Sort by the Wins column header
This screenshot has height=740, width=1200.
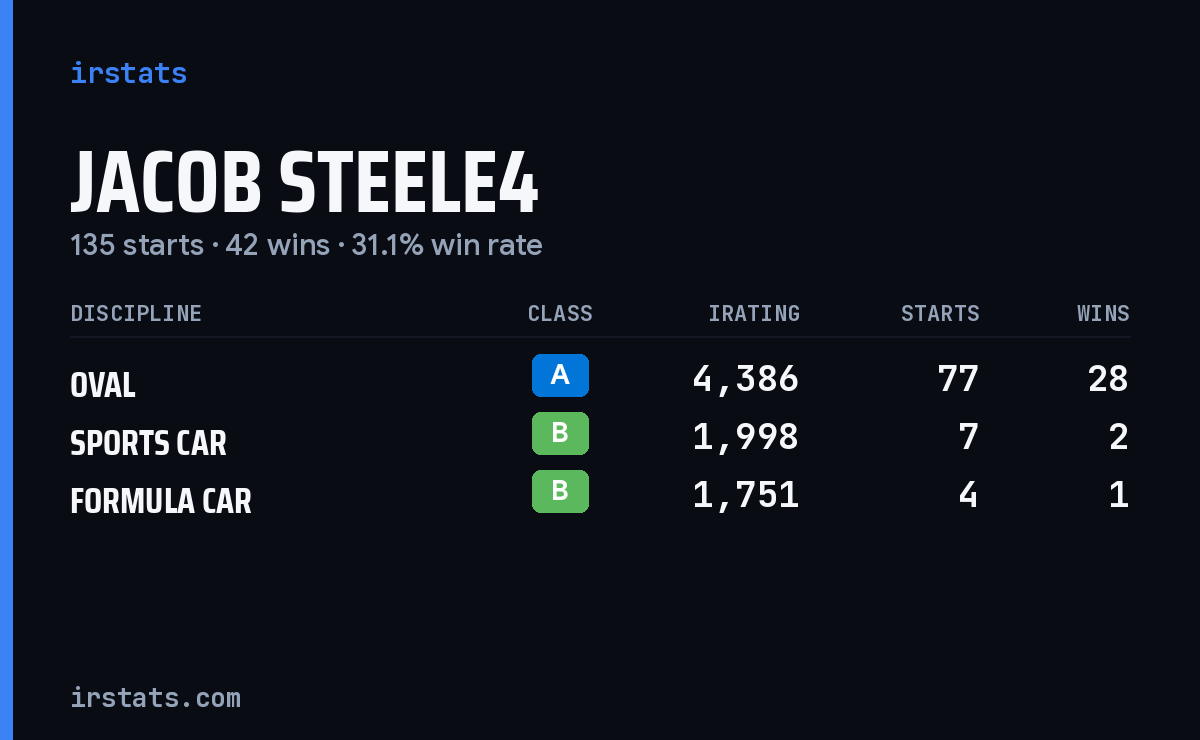[x=1103, y=313]
